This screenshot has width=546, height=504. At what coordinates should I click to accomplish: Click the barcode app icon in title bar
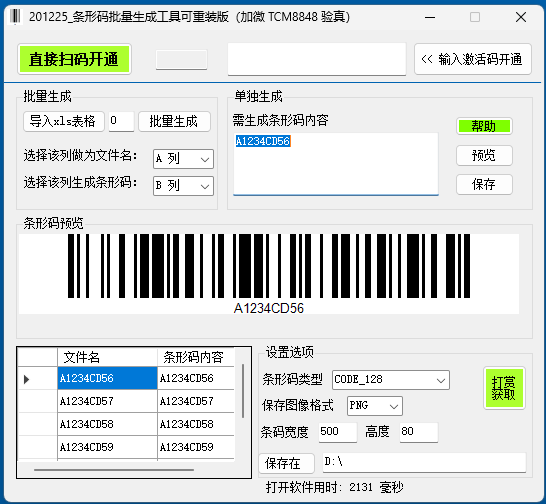point(15,16)
